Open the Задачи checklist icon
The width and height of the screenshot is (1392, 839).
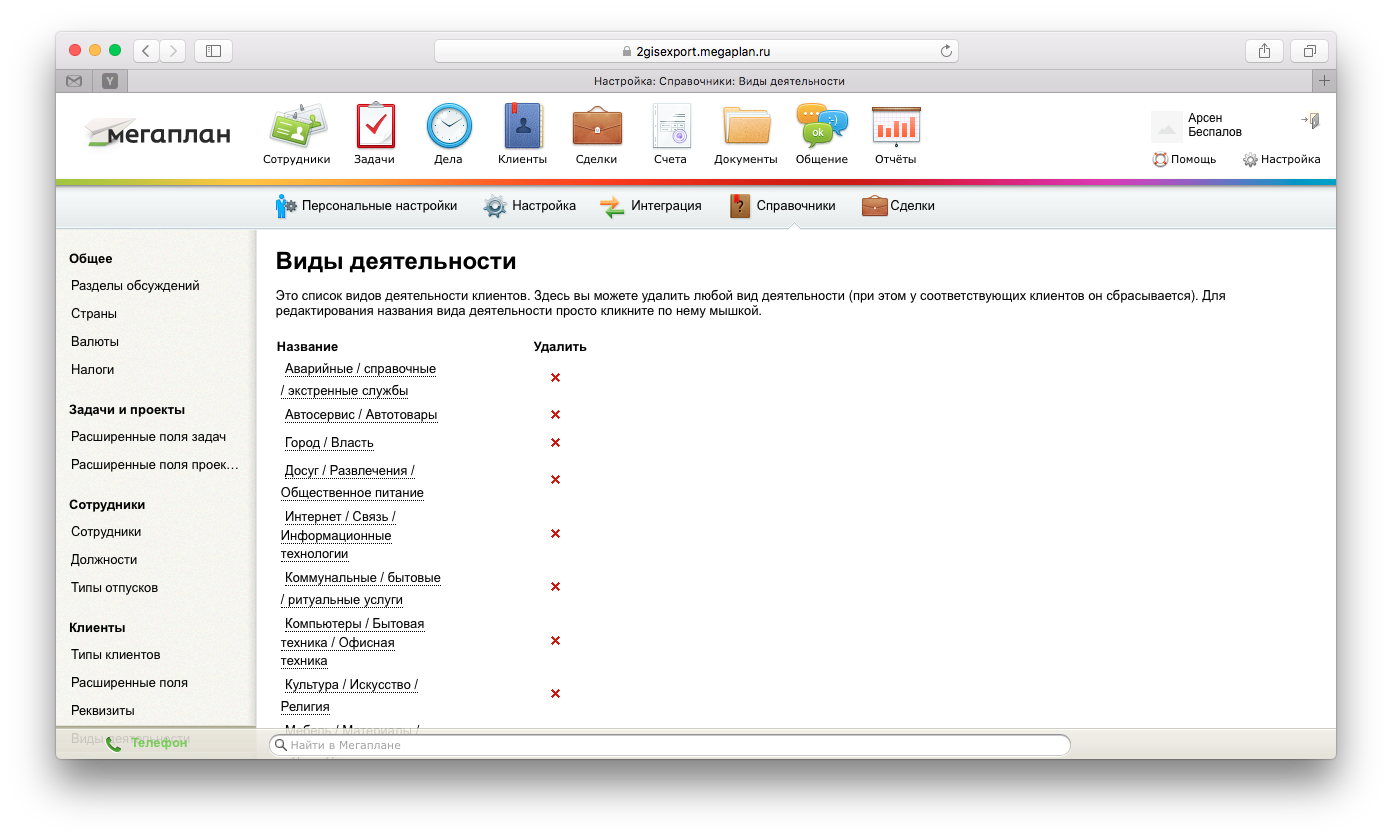(375, 127)
